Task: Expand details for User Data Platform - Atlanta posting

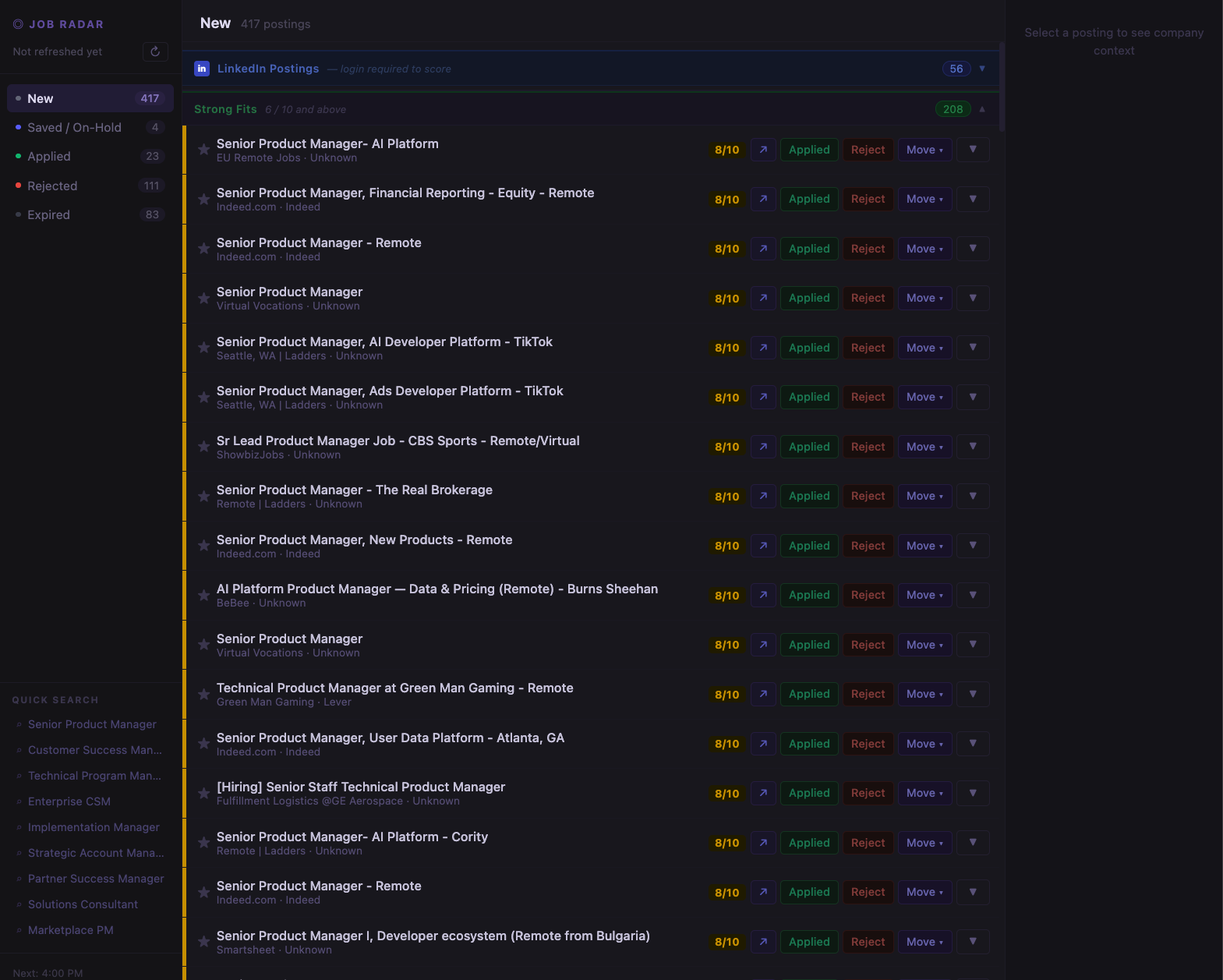Action: click(973, 744)
